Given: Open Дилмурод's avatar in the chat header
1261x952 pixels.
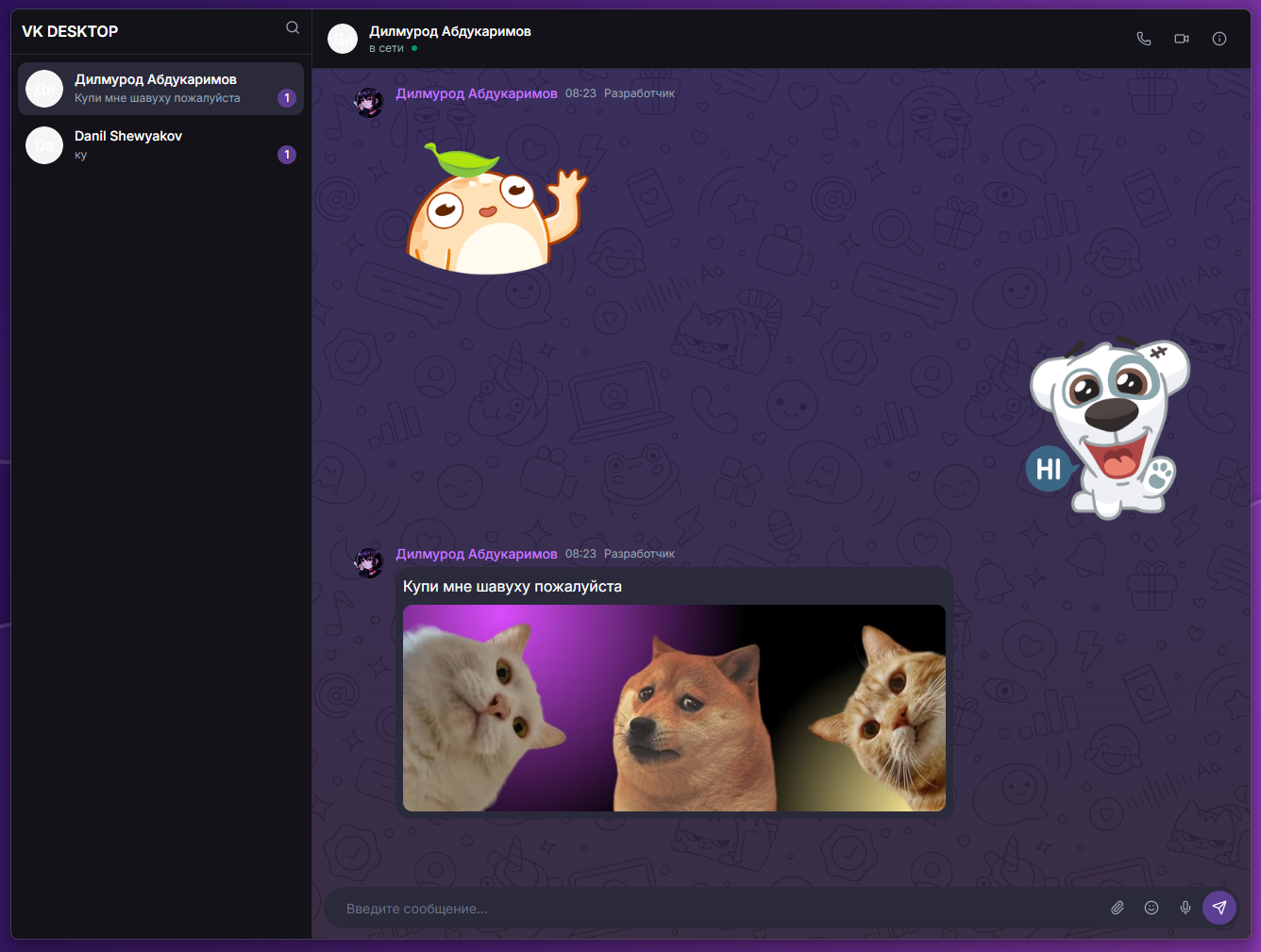Looking at the screenshot, I should tap(342, 39).
